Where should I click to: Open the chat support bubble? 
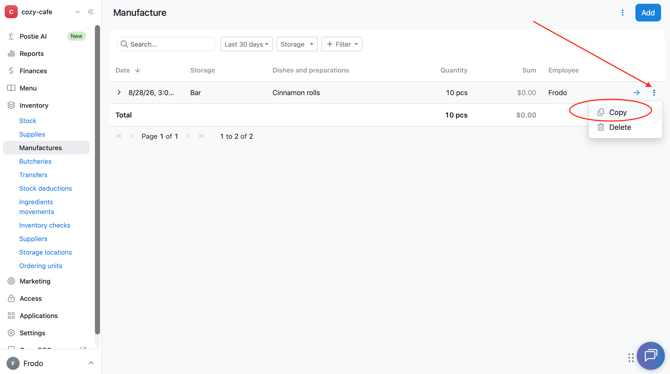pos(650,356)
